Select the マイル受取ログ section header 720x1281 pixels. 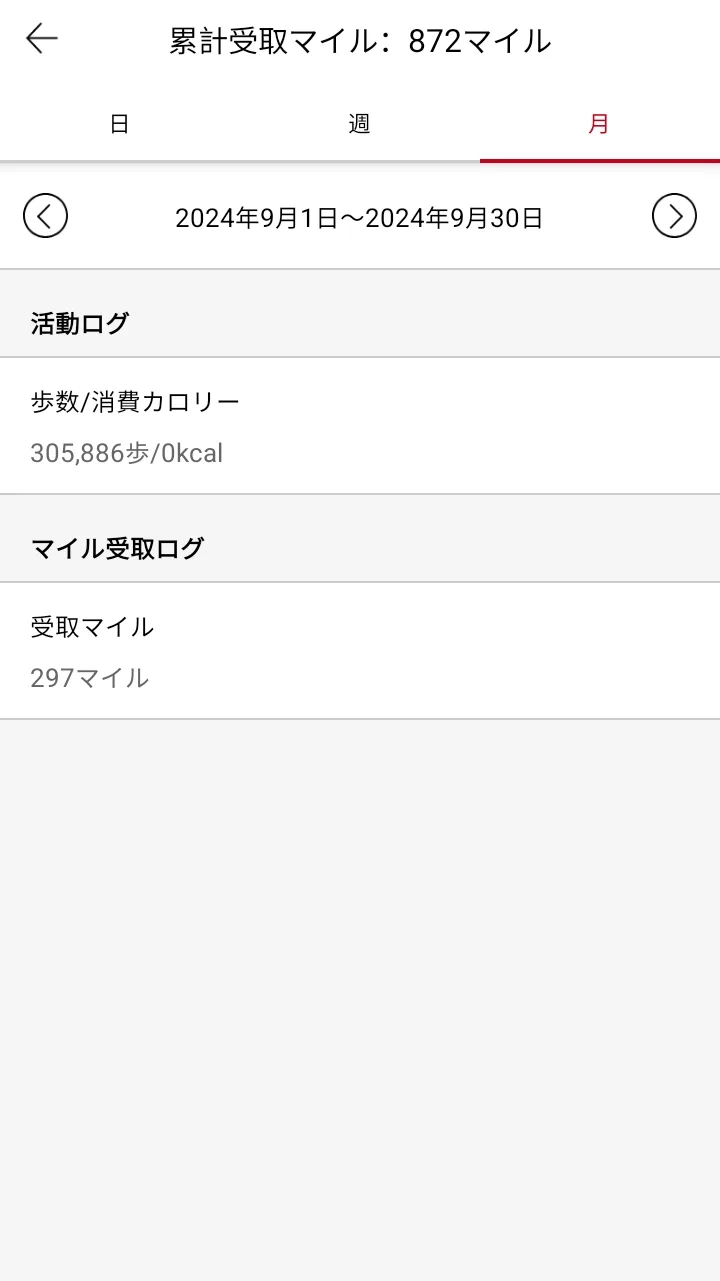117,548
